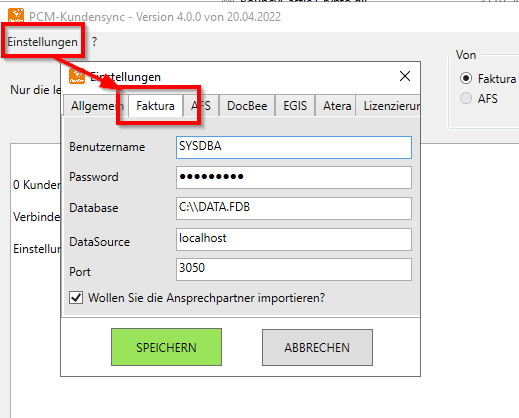This screenshot has width=519, height=418.
Task: Click the PCM-Kundensync app icon in title bar
Action: (16, 16)
